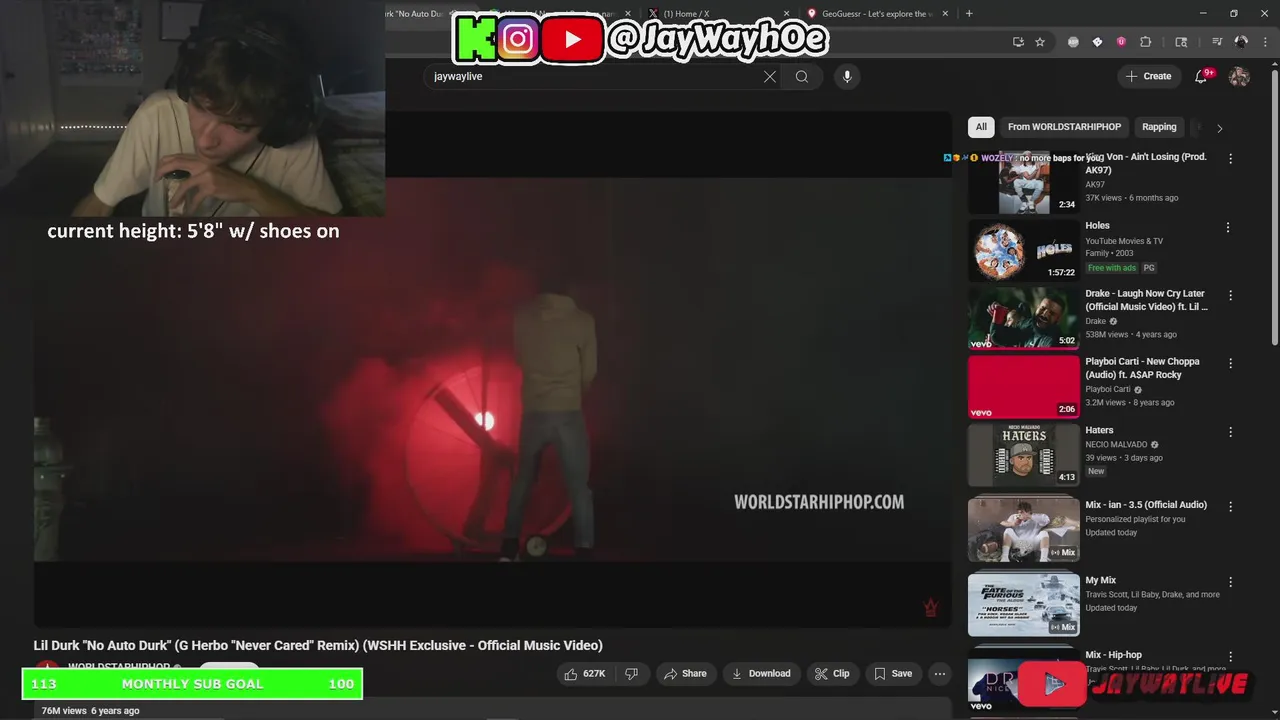Image resolution: width=1280 pixels, height=720 pixels.
Task: Open the pink shield extension
Action: [x=1121, y=42]
